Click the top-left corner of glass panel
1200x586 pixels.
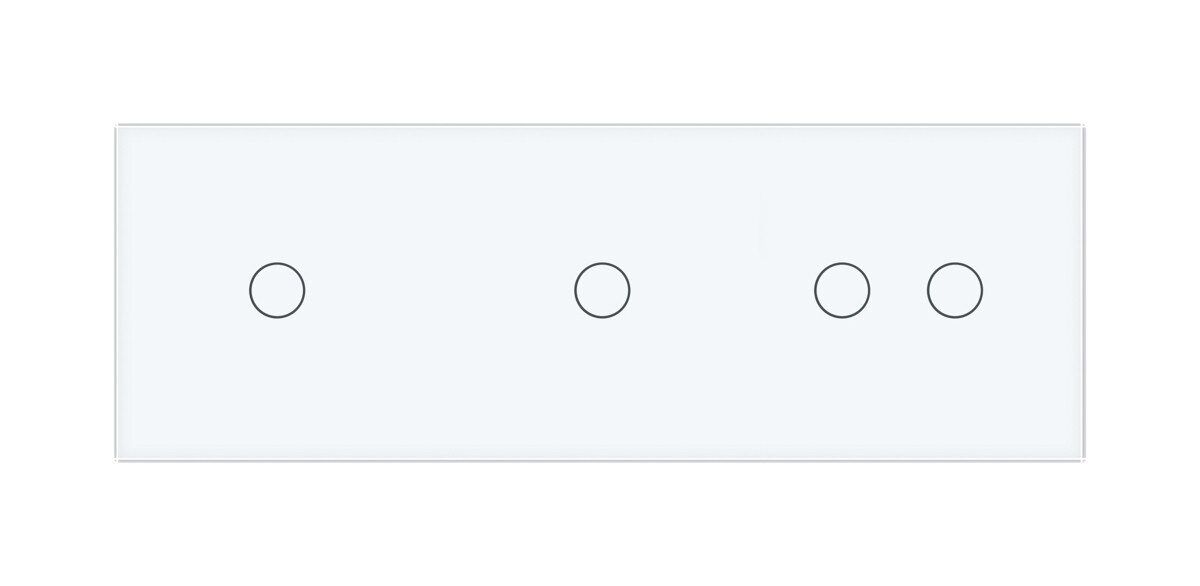pos(117,126)
